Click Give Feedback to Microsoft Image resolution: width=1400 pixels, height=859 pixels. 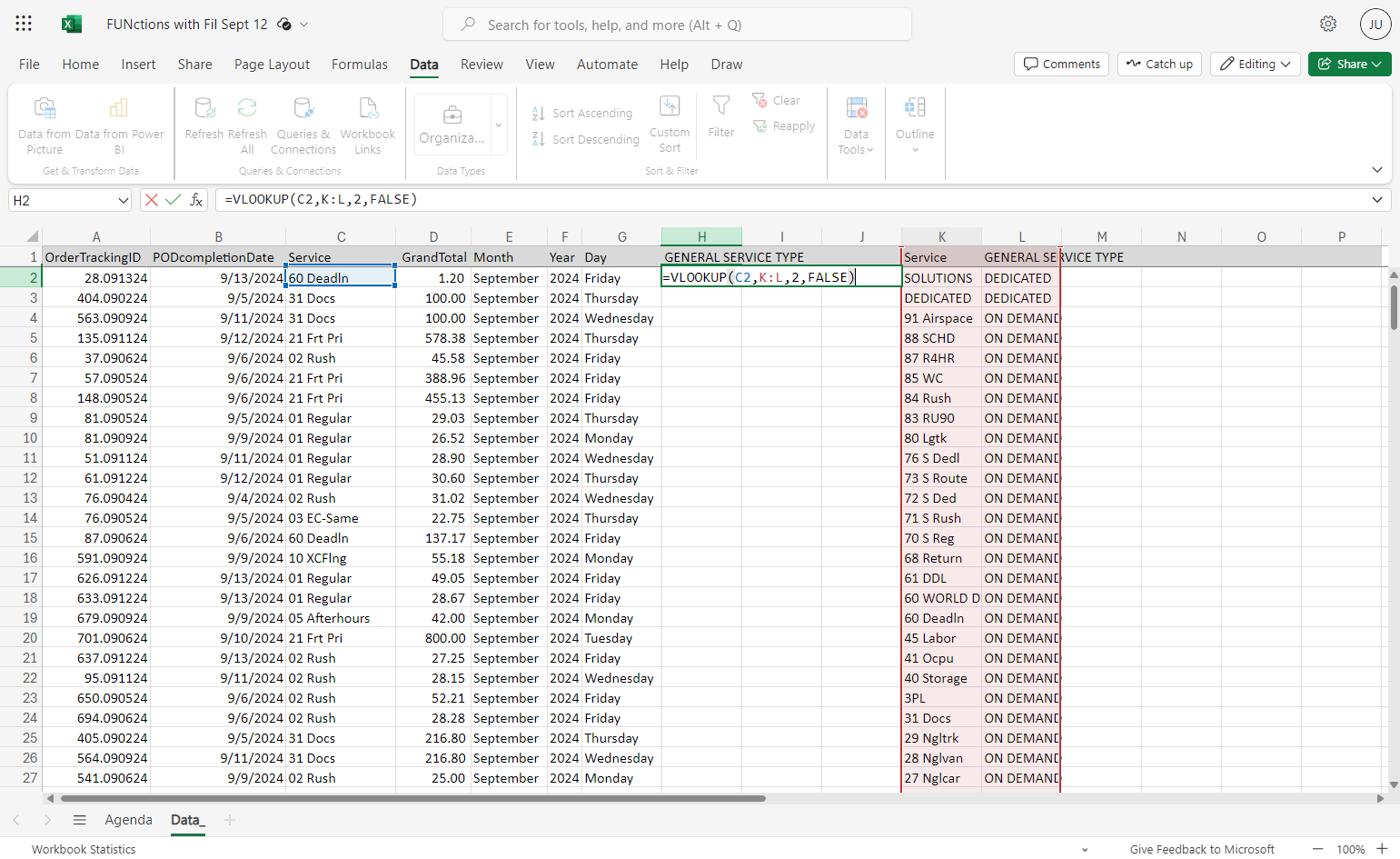(x=1202, y=849)
